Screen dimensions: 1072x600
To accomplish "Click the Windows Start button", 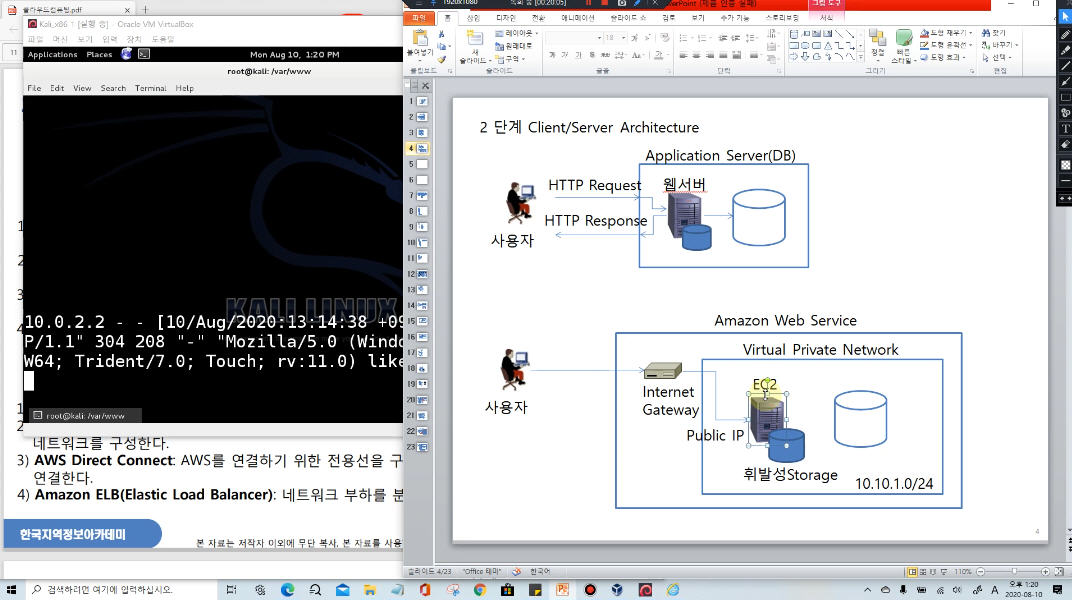I will coord(11,590).
